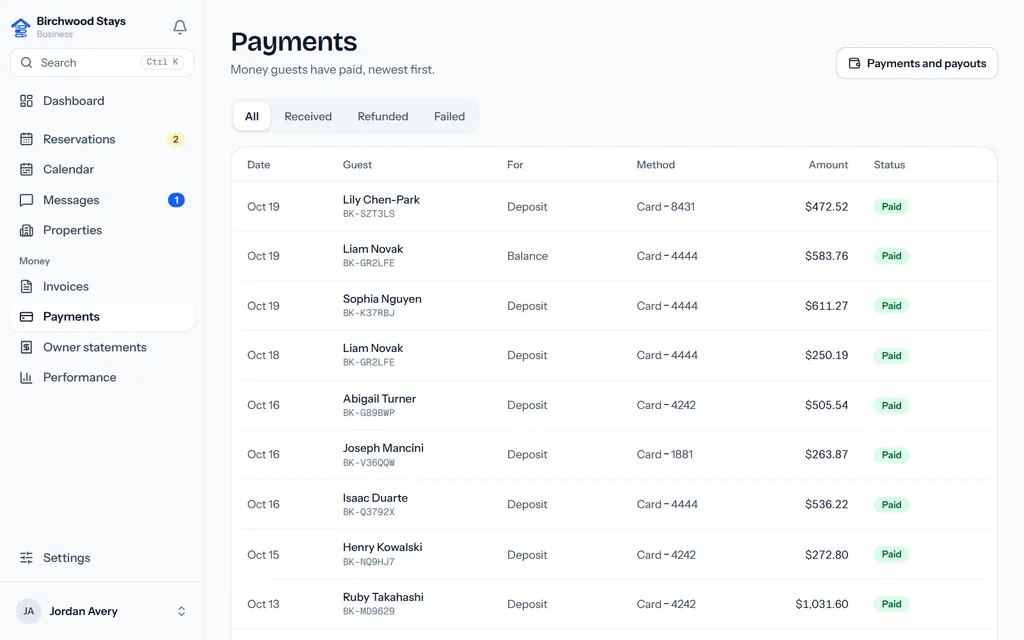The height and width of the screenshot is (640, 1024).
Task: Click the Amount column header
Action: point(828,165)
